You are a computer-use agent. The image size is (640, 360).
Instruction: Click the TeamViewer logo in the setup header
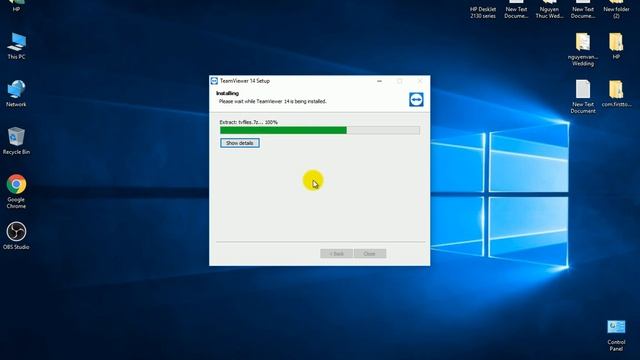[416, 100]
